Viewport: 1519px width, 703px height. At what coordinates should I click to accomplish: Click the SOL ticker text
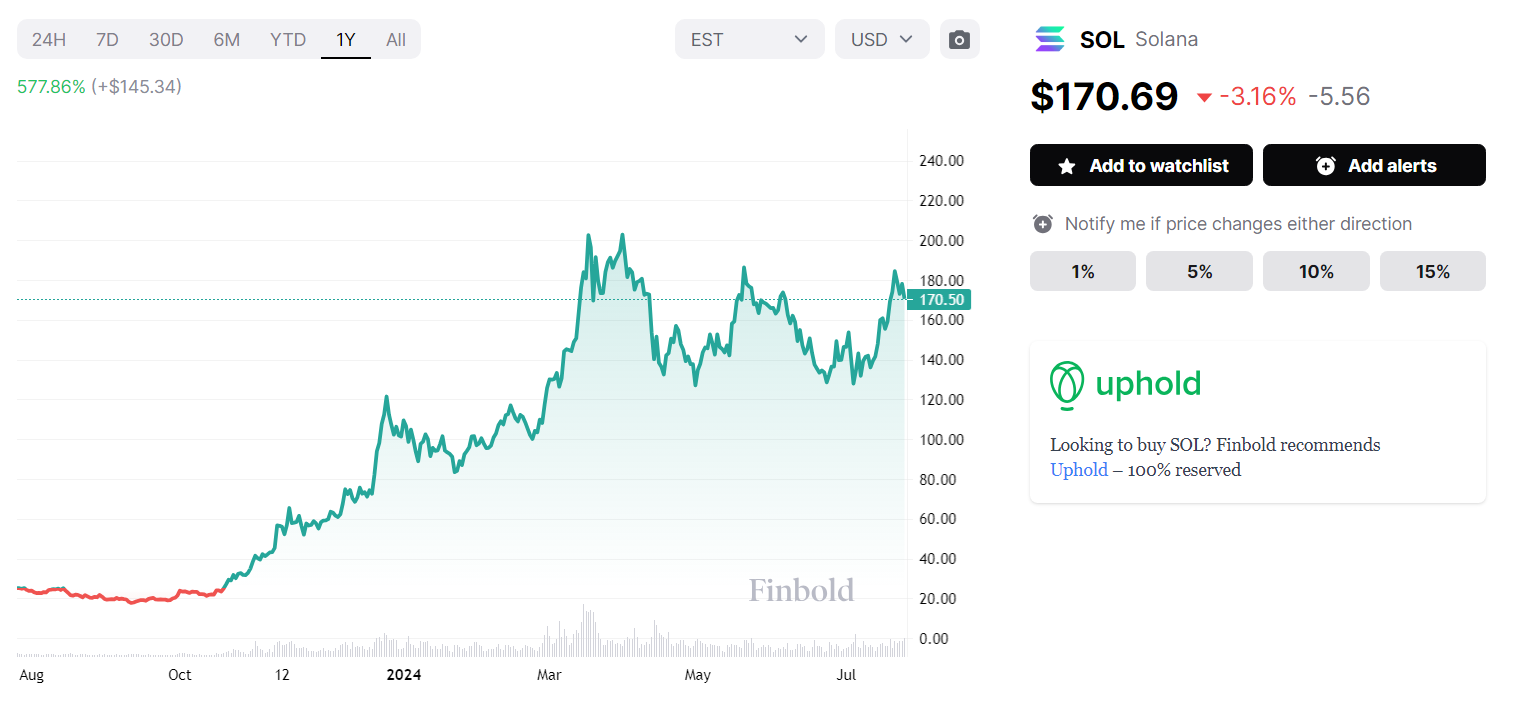click(x=1102, y=40)
